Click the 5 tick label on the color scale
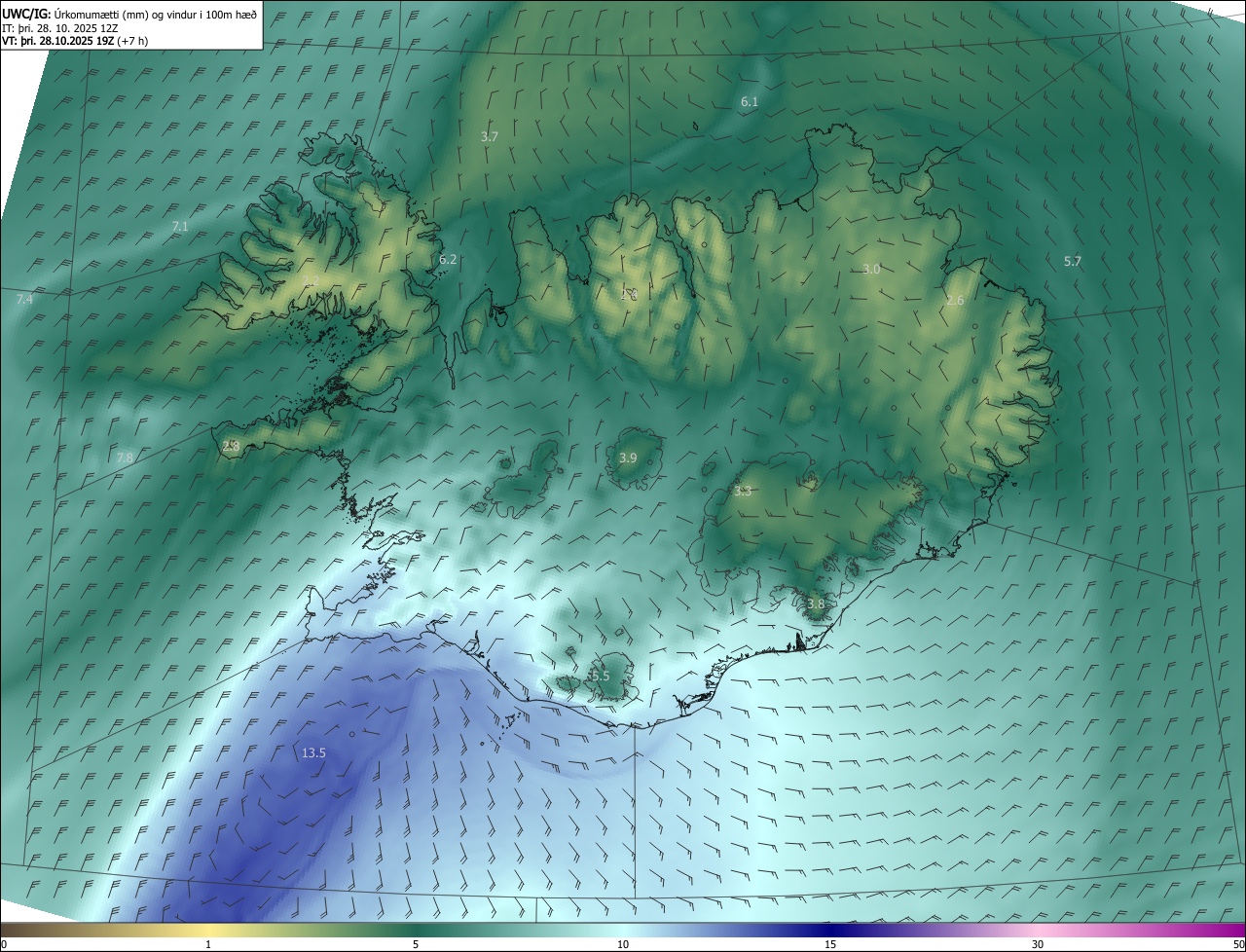1246x952 pixels. pyautogui.click(x=416, y=944)
